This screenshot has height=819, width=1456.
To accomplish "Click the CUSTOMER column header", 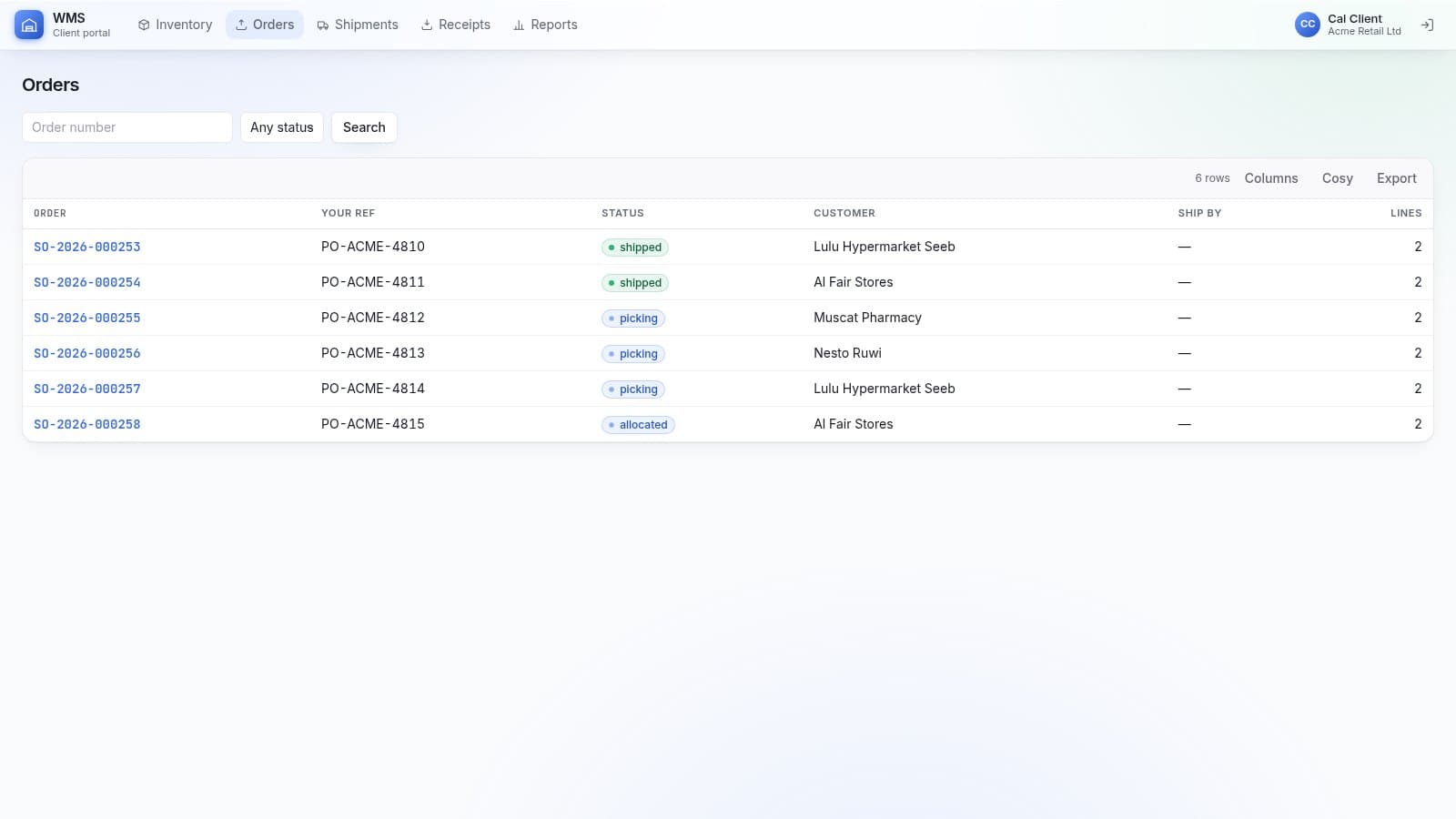I will coord(844,213).
